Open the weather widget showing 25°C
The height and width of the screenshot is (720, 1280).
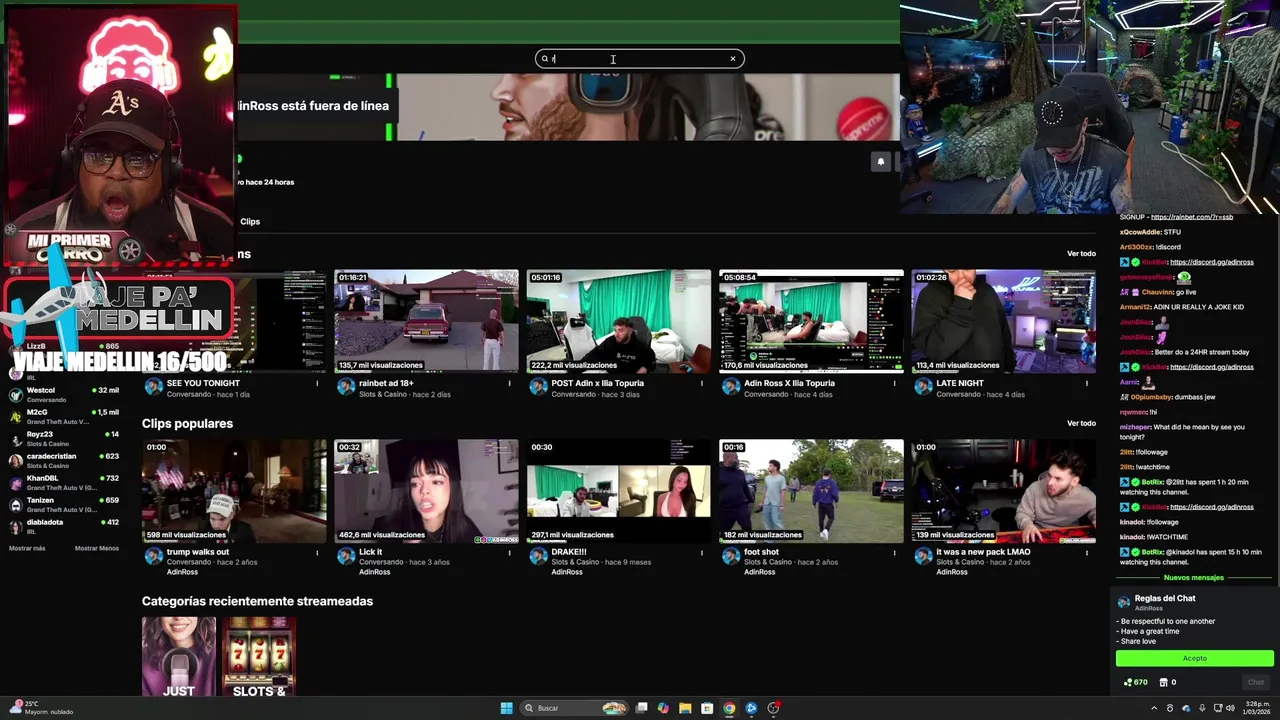40,708
